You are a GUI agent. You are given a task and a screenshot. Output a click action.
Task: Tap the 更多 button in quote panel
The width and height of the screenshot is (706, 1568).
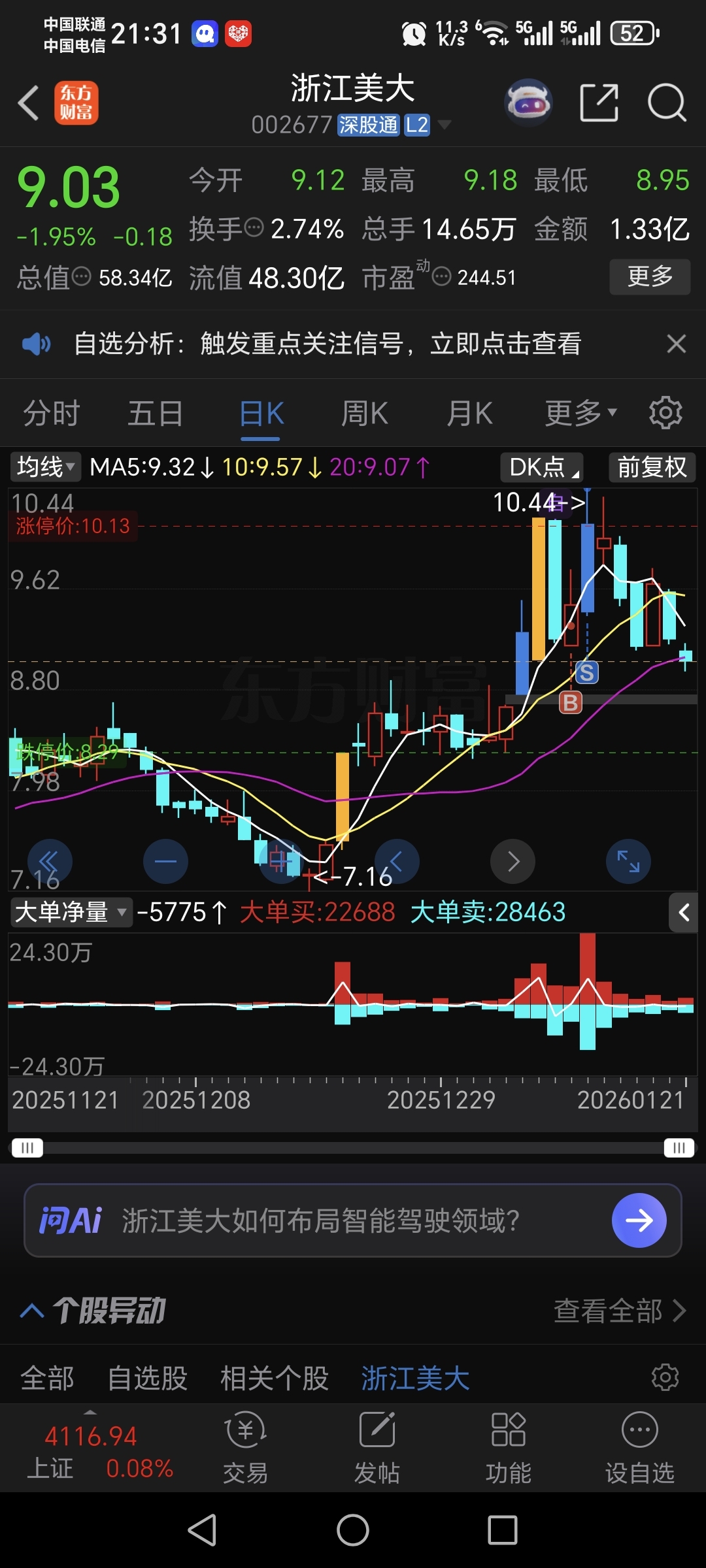point(650,276)
